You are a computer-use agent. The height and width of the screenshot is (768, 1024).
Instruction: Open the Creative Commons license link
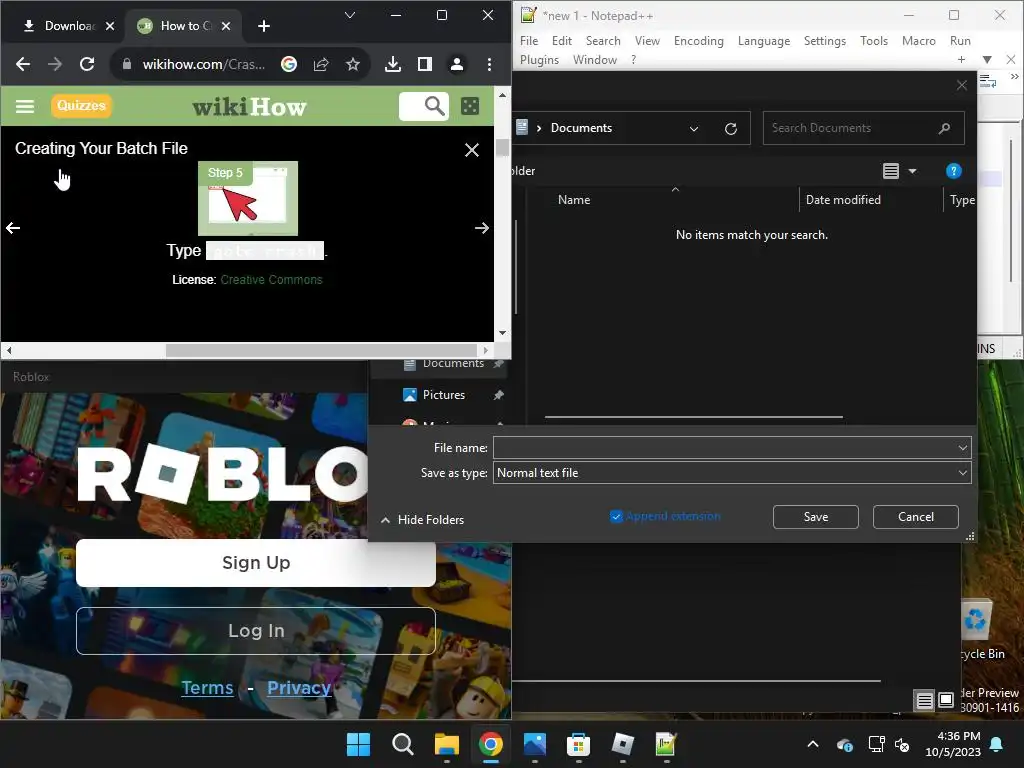pyautogui.click(x=271, y=280)
